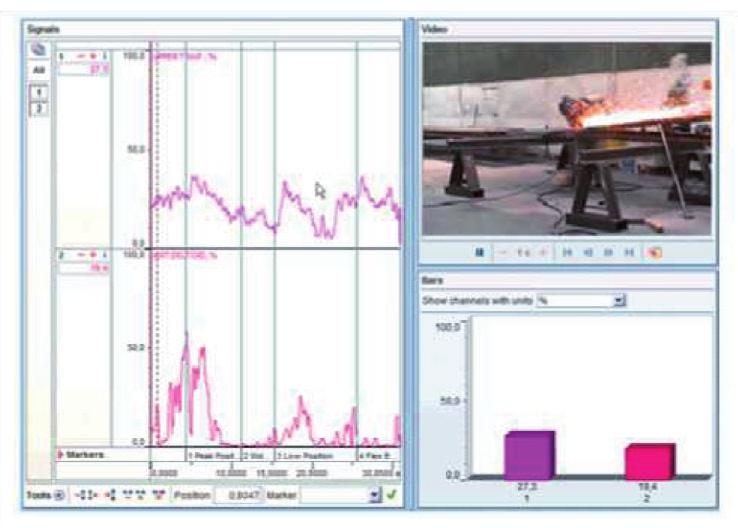Click the channel 1 header marker icon
The height and width of the screenshot is (528, 738).
pos(93,56)
